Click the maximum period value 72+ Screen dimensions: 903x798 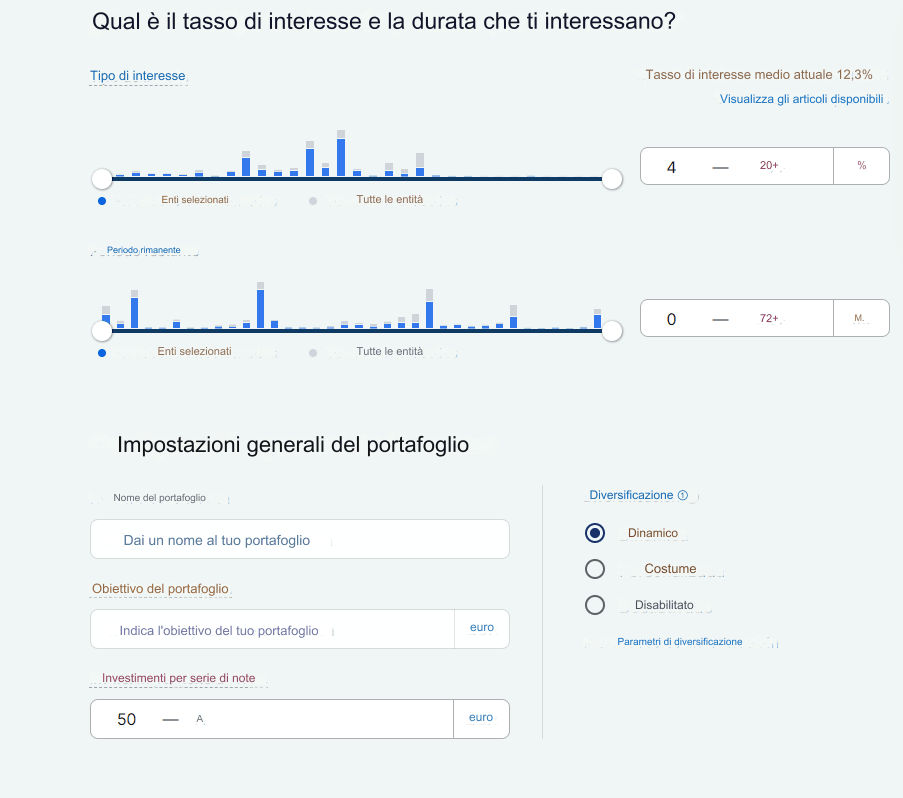(768, 319)
